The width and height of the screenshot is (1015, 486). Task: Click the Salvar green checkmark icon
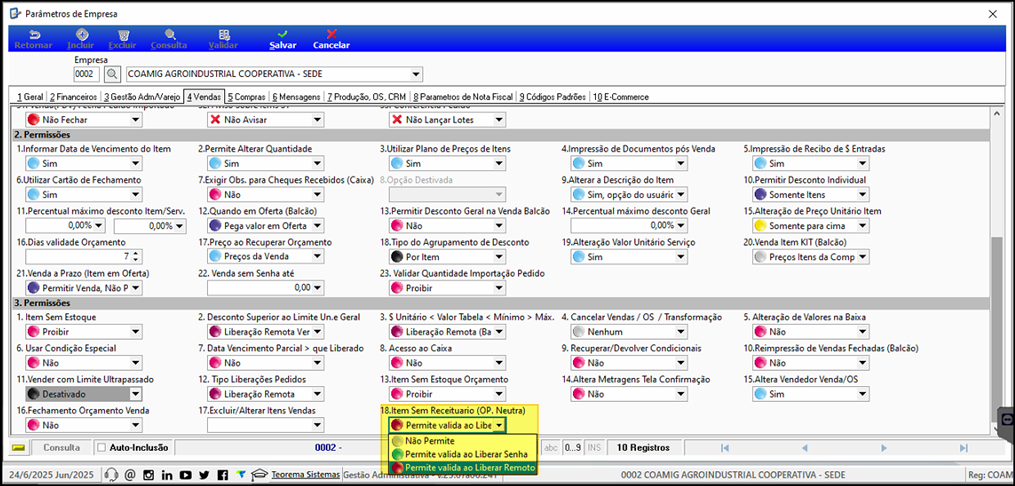282,34
